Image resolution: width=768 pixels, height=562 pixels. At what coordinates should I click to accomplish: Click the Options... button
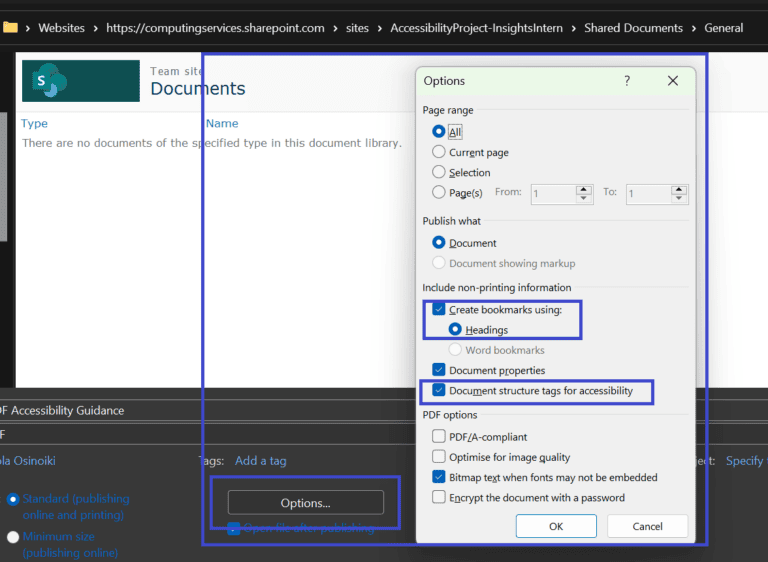pyautogui.click(x=305, y=503)
